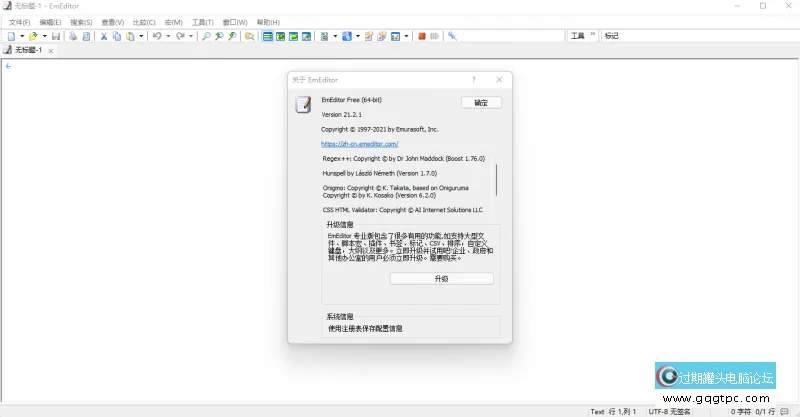800x417 pixels.
Task: Copy selection with the Copy icon
Action: click(x=117, y=36)
